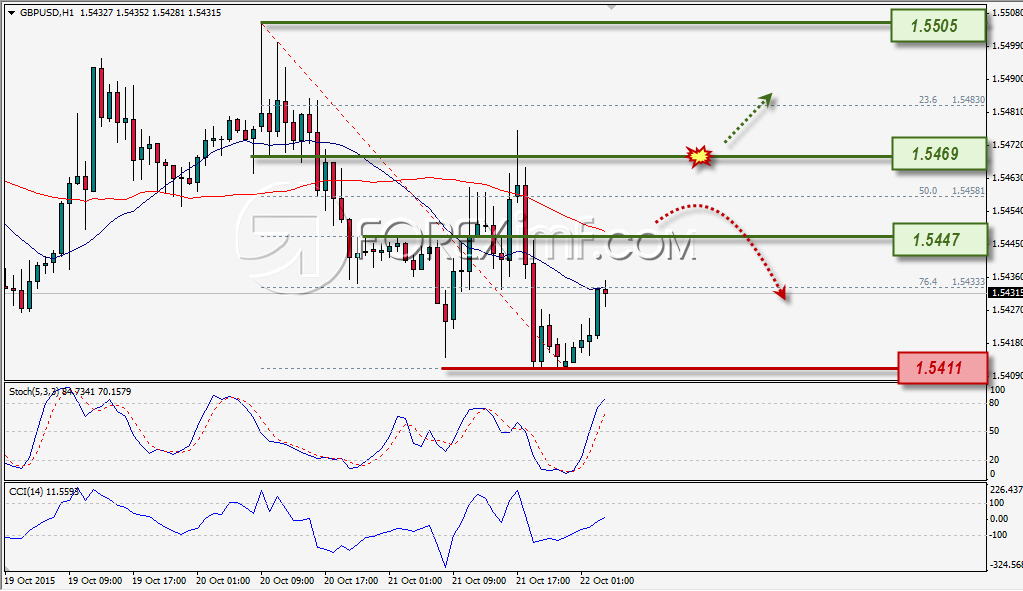1023x591 pixels.
Task: Click price axis value 1.54720
Action: pos(1007,144)
